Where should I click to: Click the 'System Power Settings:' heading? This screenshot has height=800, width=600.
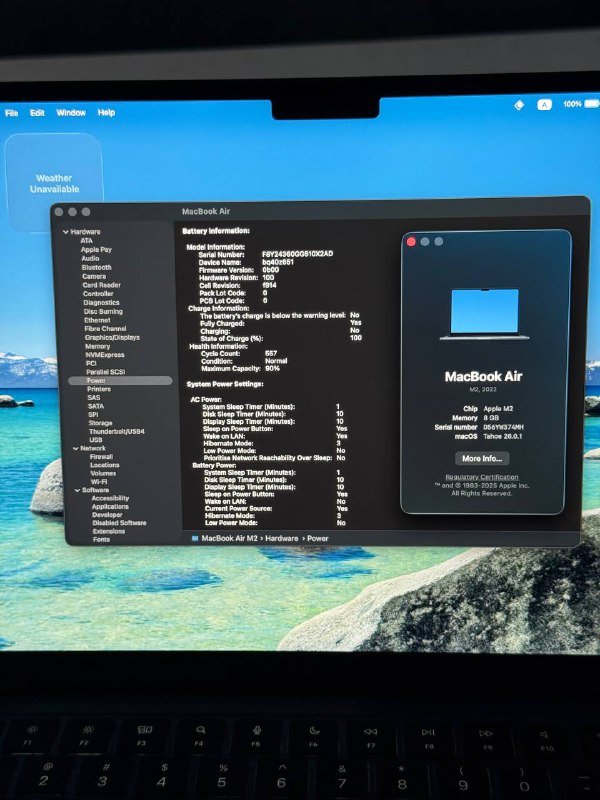pyautogui.click(x=225, y=384)
